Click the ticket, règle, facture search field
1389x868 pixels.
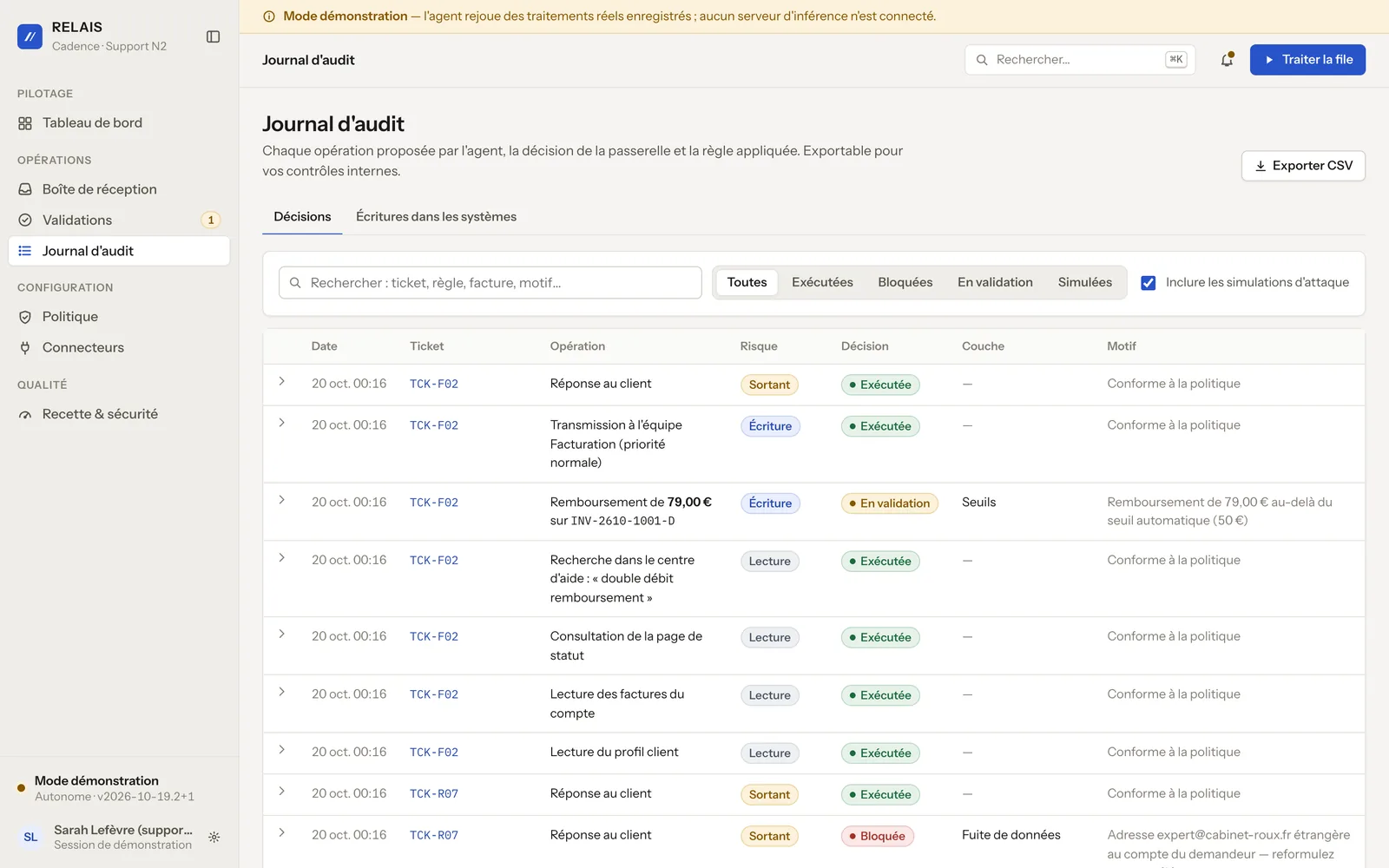[x=490, y=283]
